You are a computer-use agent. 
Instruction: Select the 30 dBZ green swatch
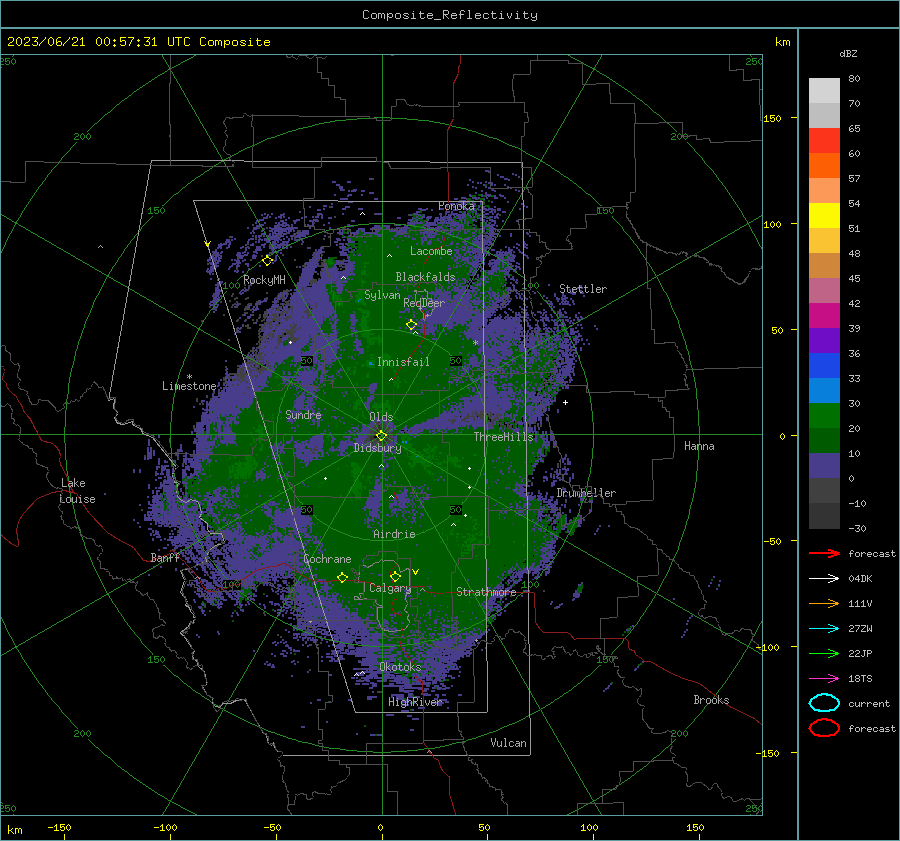click(x=824, y=415)
